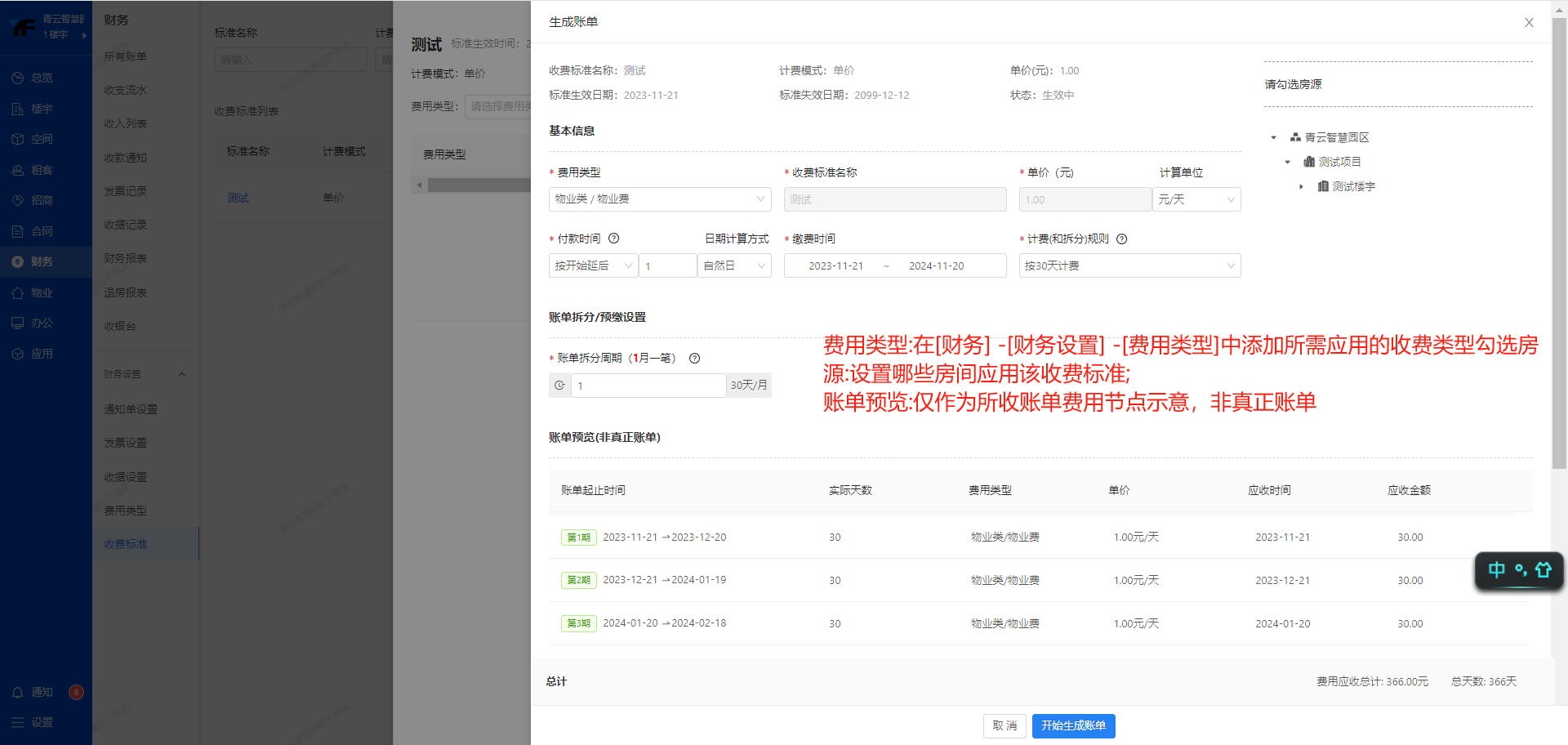Click the 取消 button

[x=1004, y=725]
